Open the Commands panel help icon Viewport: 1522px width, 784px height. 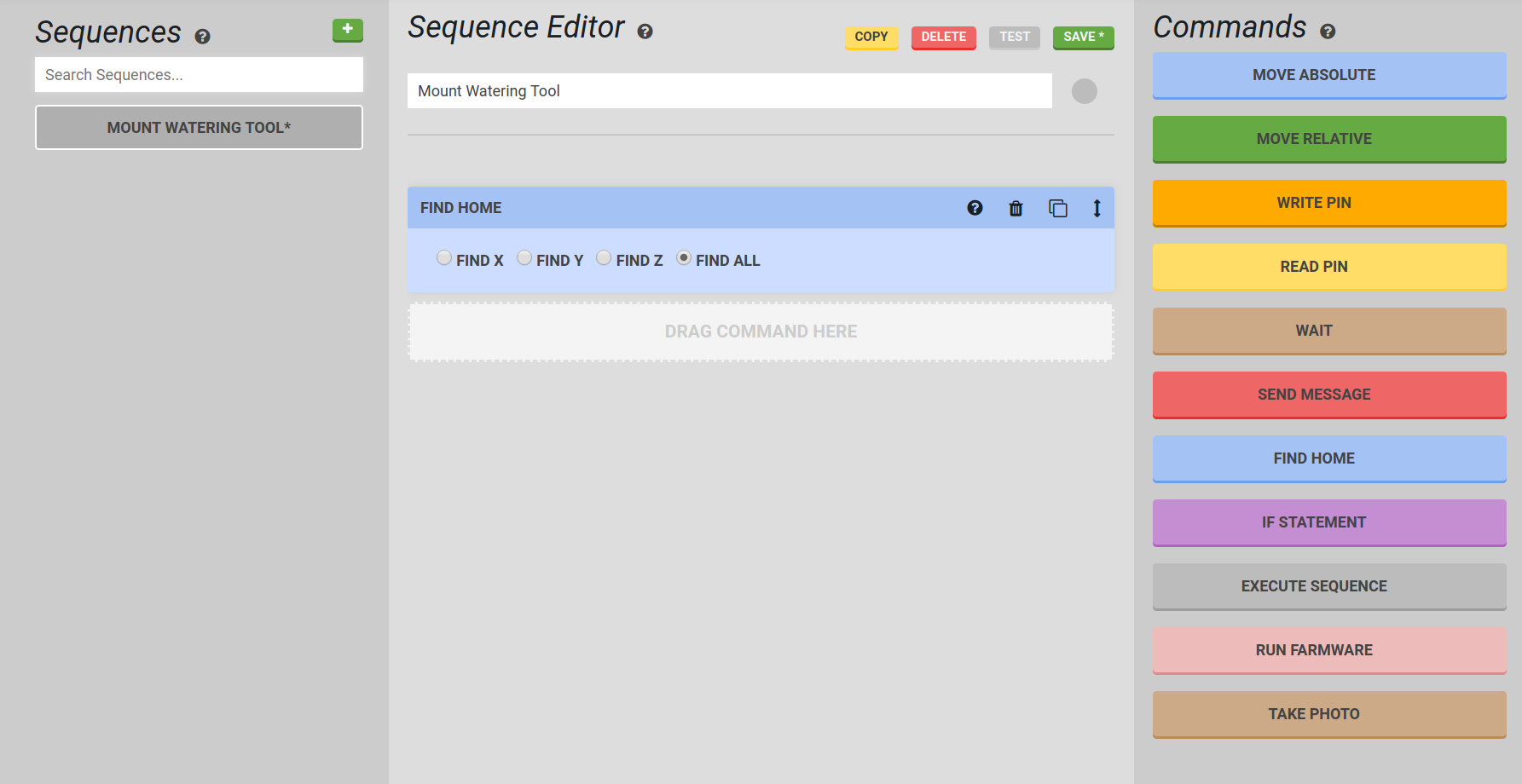coord(1328,31)
